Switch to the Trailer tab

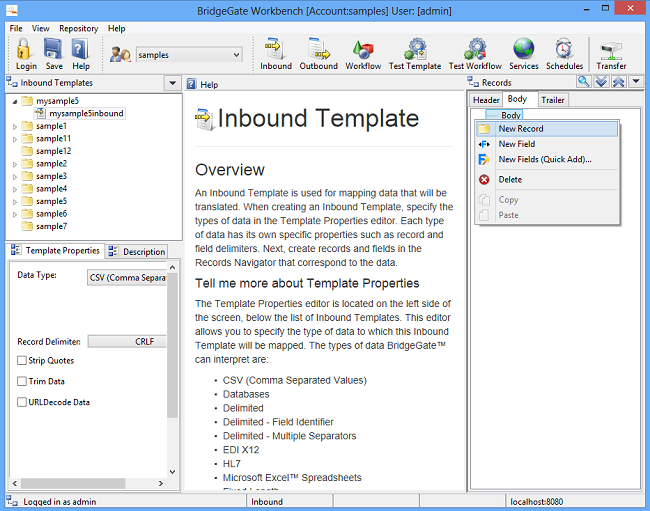553,100
